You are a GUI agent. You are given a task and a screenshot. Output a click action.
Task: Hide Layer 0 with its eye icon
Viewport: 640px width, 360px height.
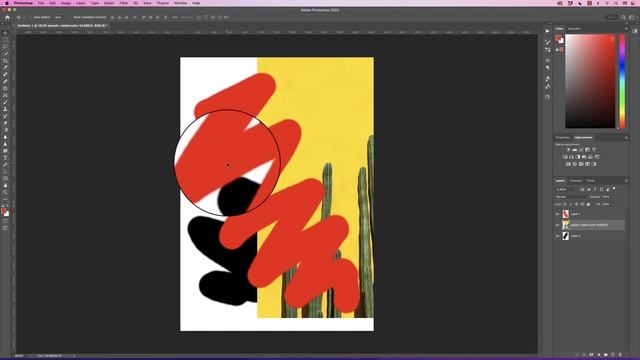coord(558,236)
